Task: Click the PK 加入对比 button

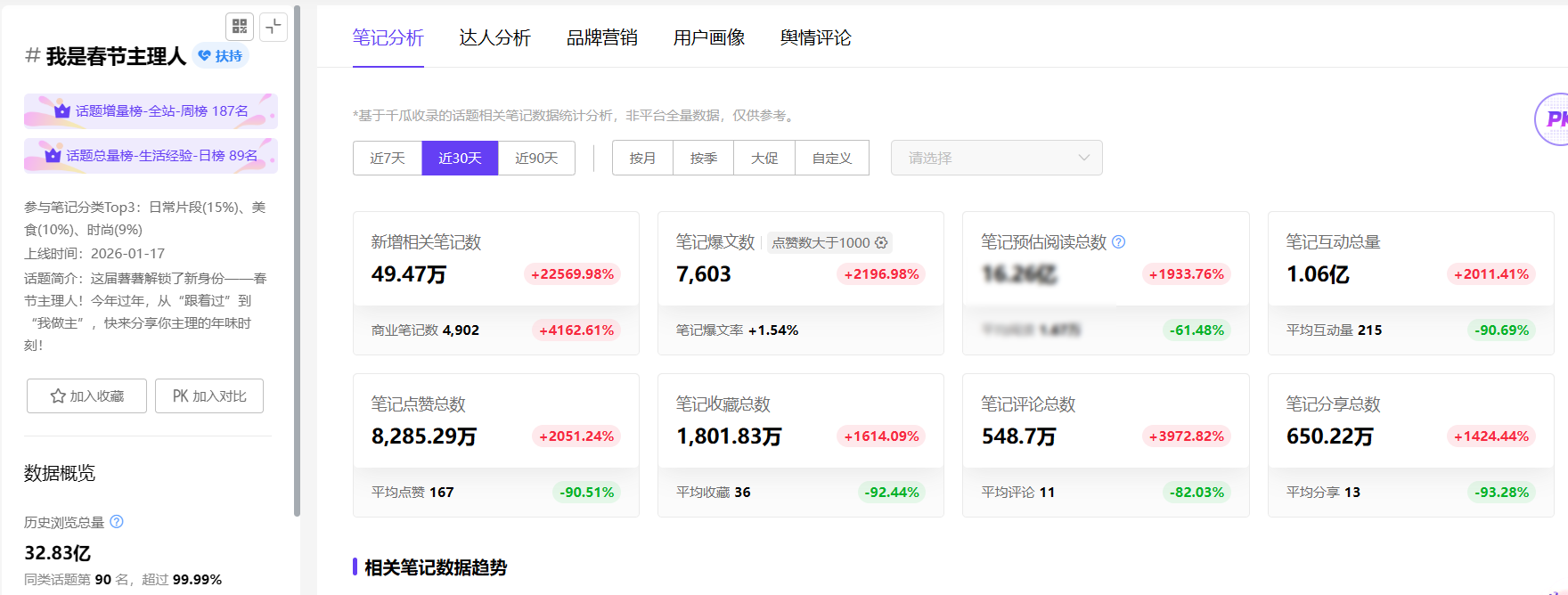Action: point(209,395)
